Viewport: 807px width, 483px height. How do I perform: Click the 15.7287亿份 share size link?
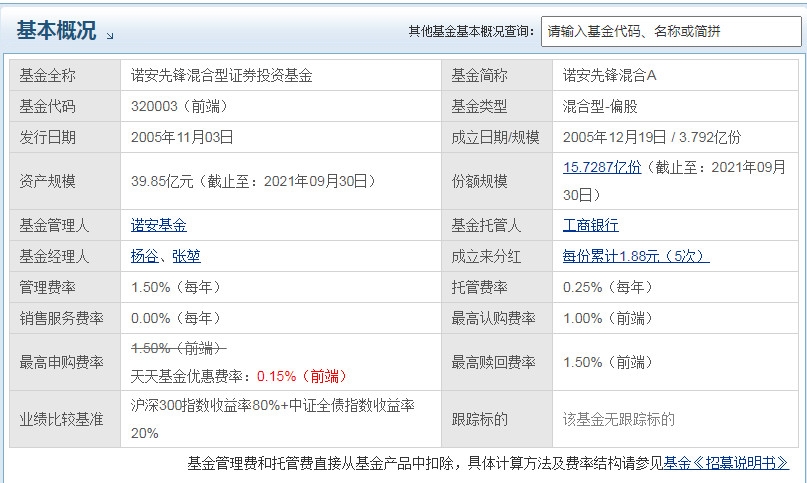[602, 167]
